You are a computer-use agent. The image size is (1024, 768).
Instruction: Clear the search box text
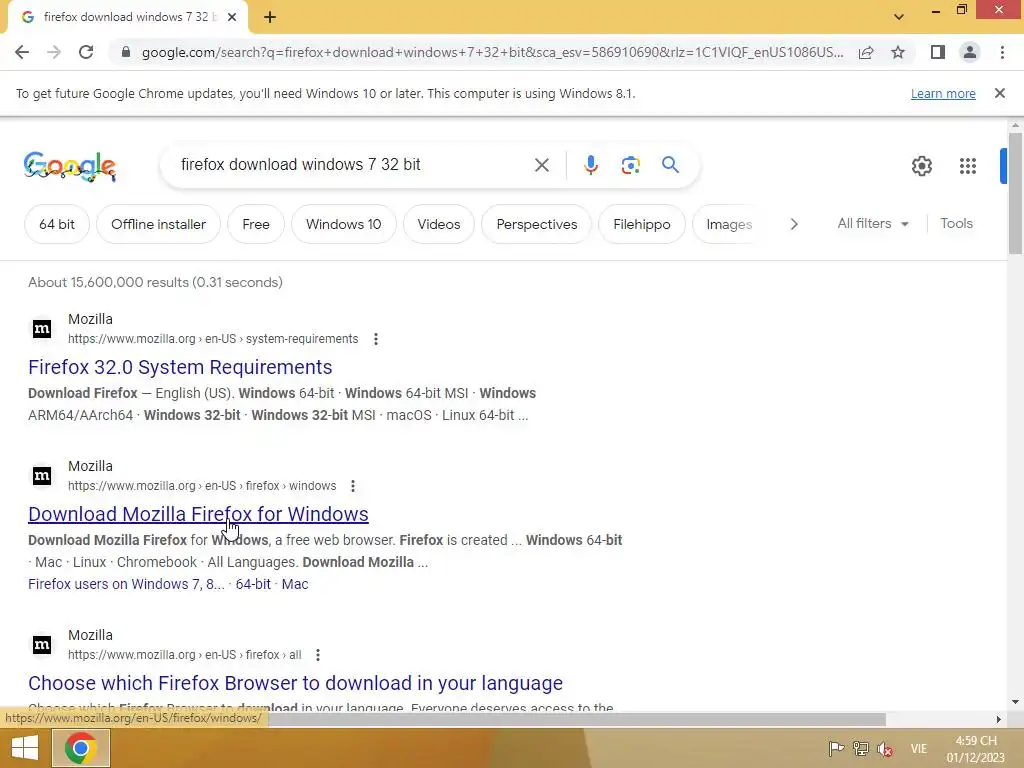[541, 165]
